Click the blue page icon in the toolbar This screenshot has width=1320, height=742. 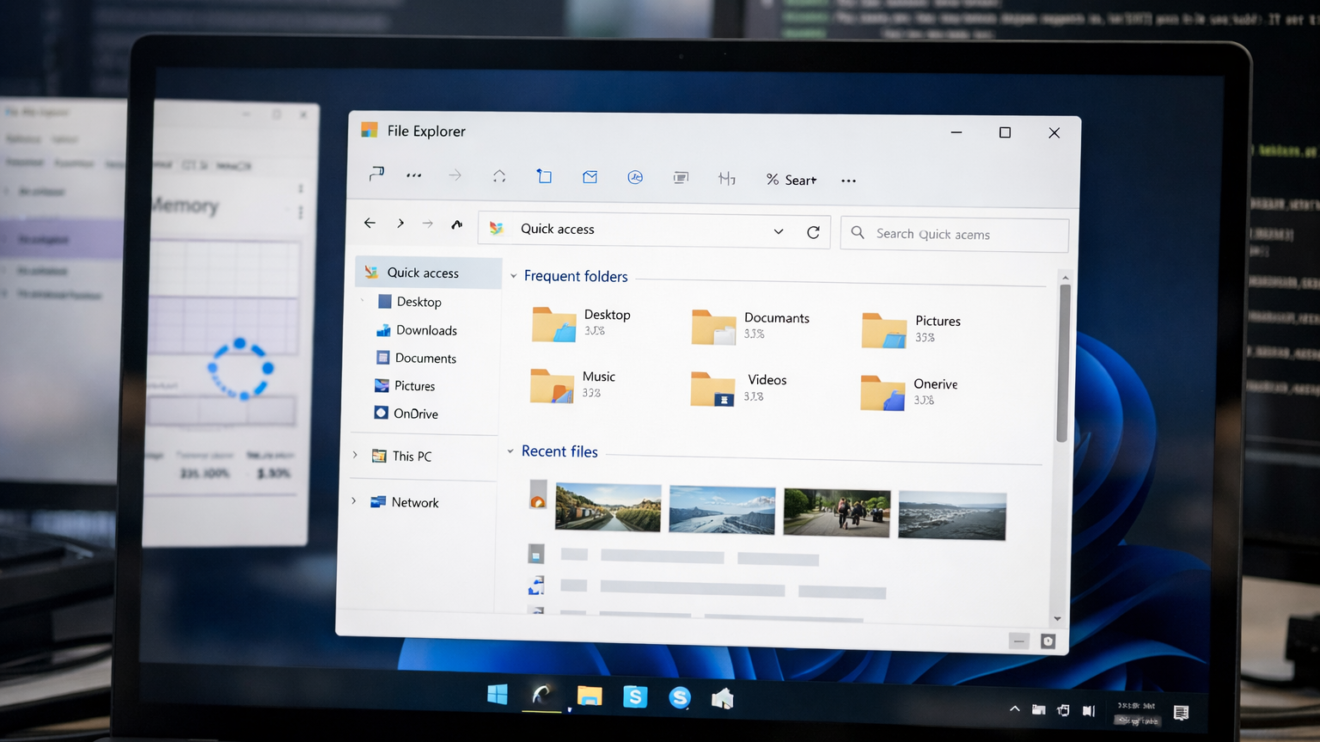point(544,177)
